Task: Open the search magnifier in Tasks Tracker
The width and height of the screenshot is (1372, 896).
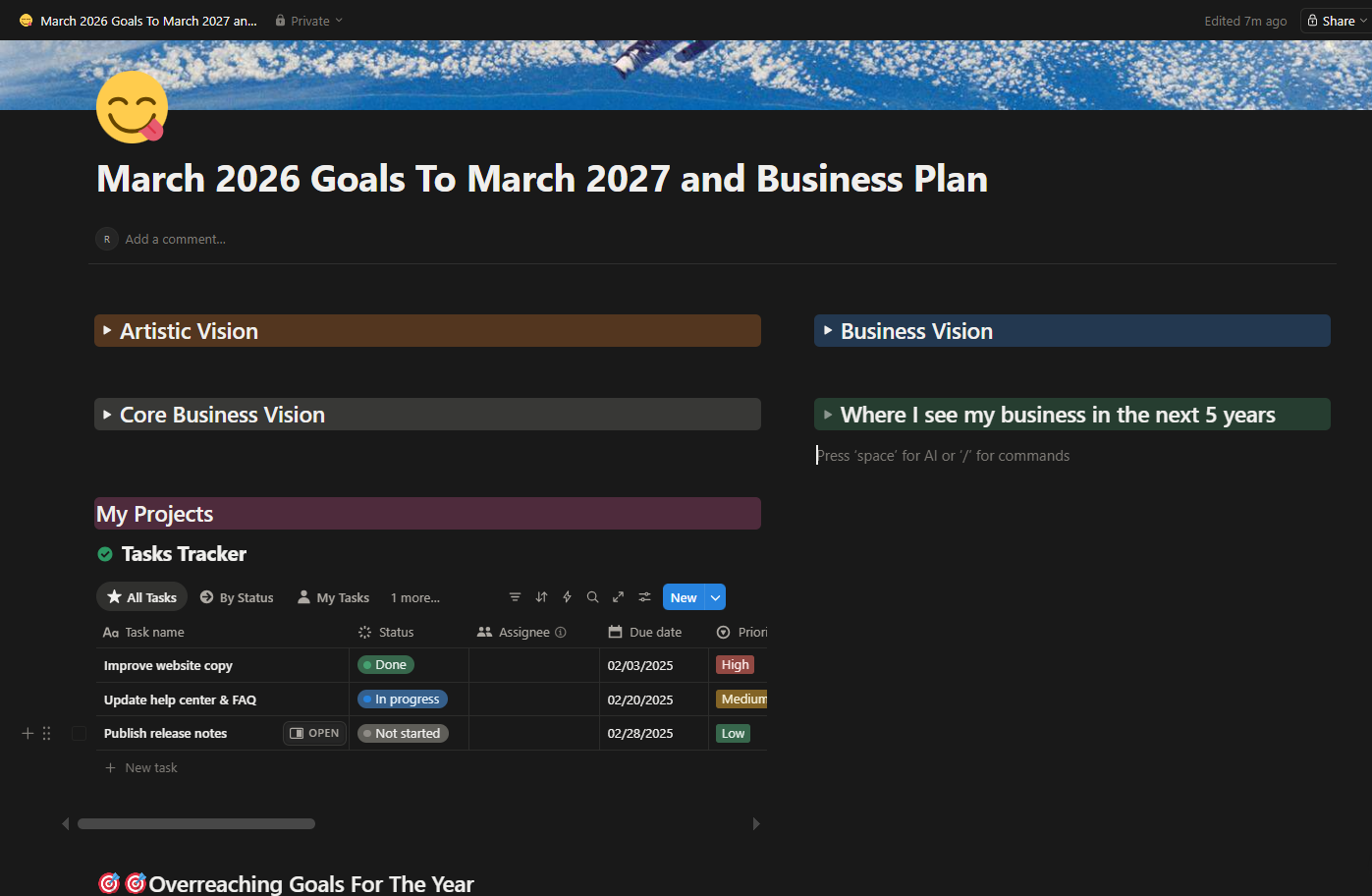Action: tap(592, 597)
